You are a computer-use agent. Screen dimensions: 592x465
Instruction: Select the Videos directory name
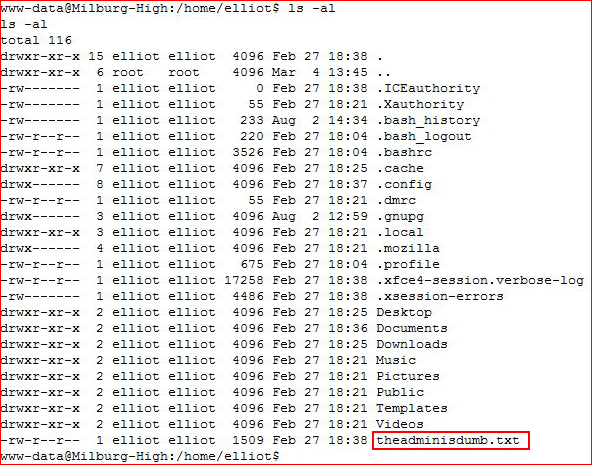[x=400, y=424]
